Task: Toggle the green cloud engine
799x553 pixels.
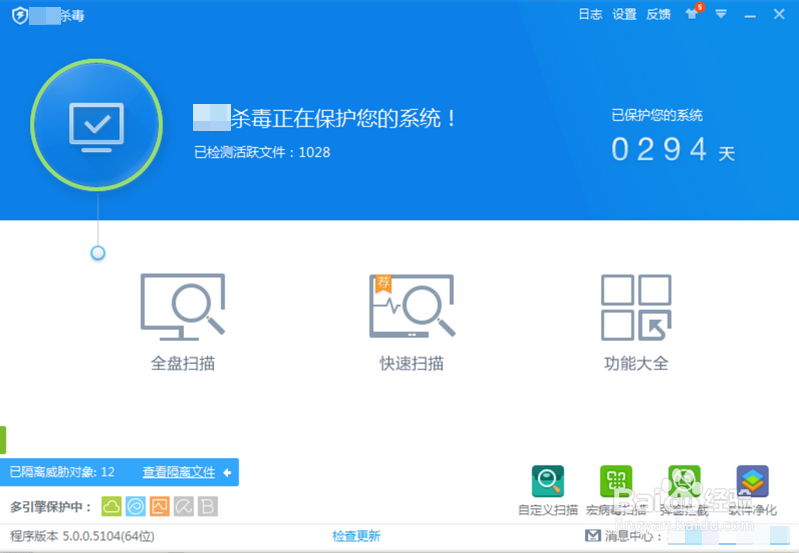Action: [112, 507]
